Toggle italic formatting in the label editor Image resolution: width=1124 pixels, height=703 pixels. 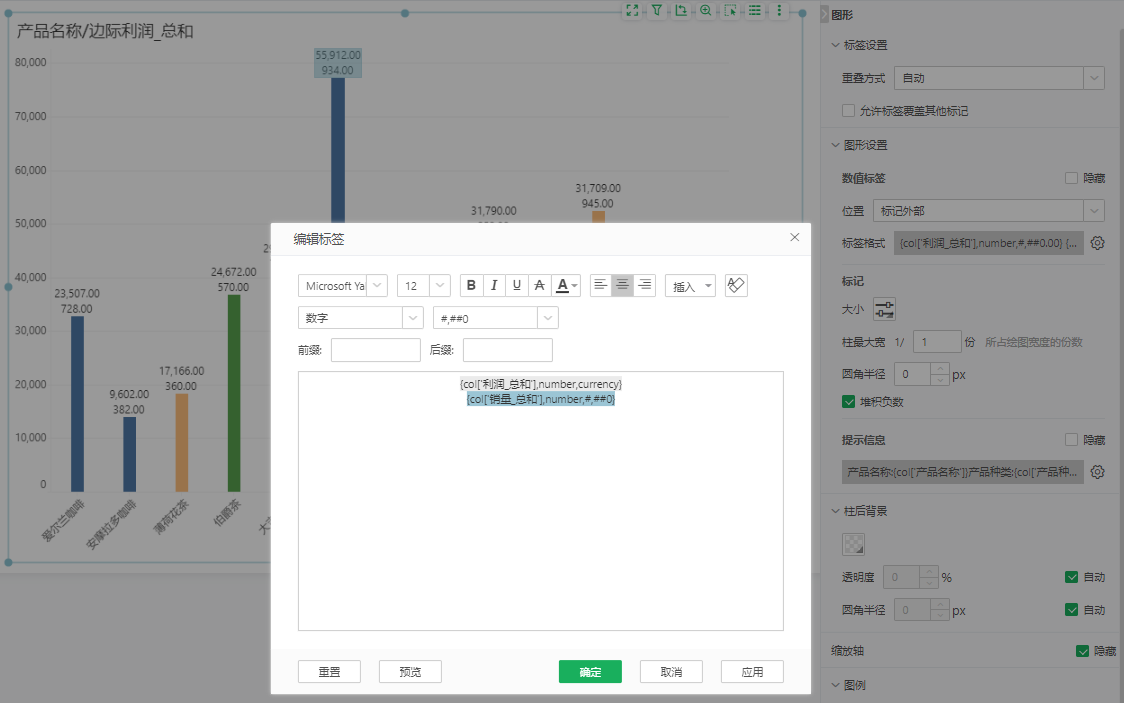pos(494,285)
